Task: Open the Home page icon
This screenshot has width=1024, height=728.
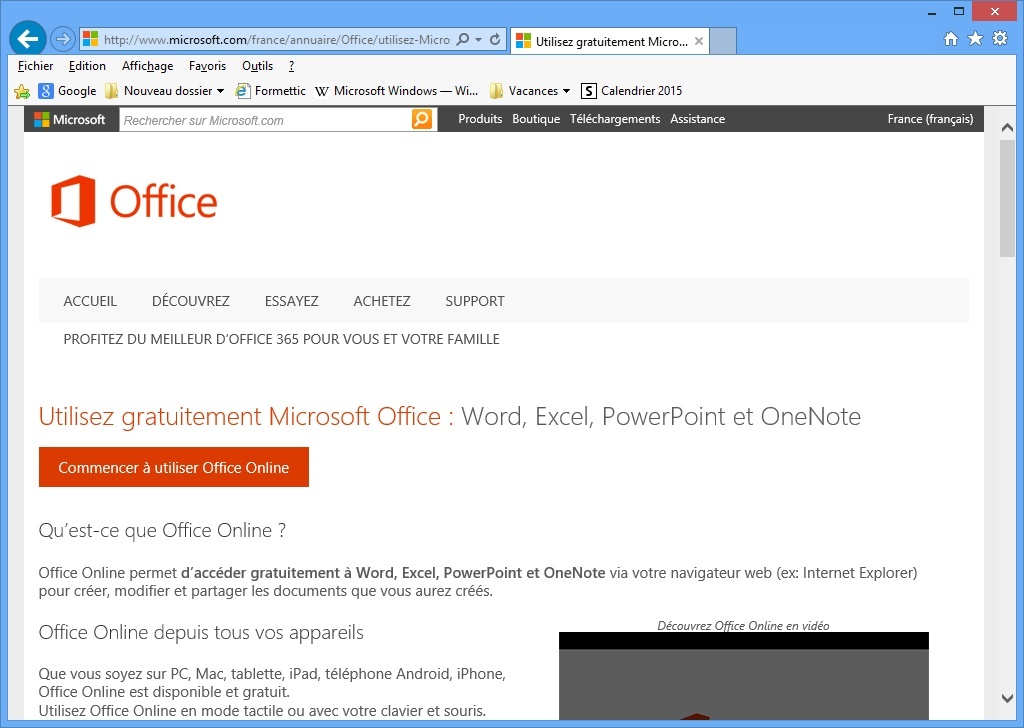Action: [951, 39]
